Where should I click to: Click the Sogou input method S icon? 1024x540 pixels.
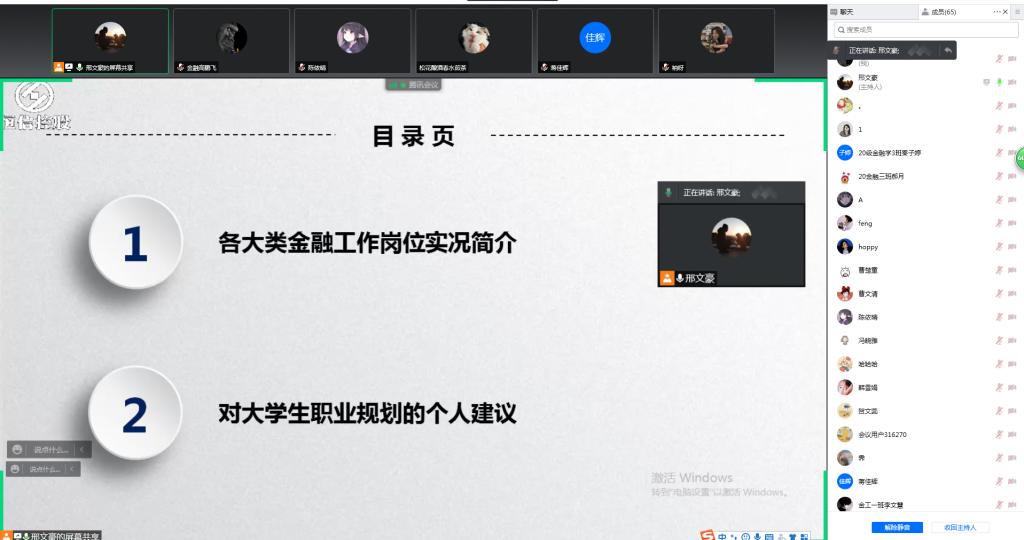click(x=707, y=535)
